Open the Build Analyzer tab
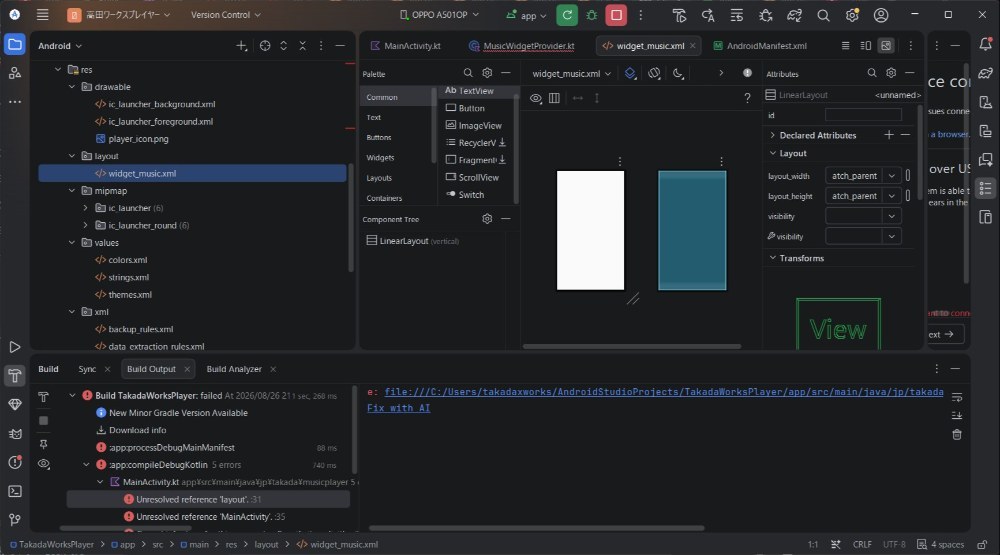This screenshot has width=1000, height=555. pyautogui.click(x=233, y=369)
